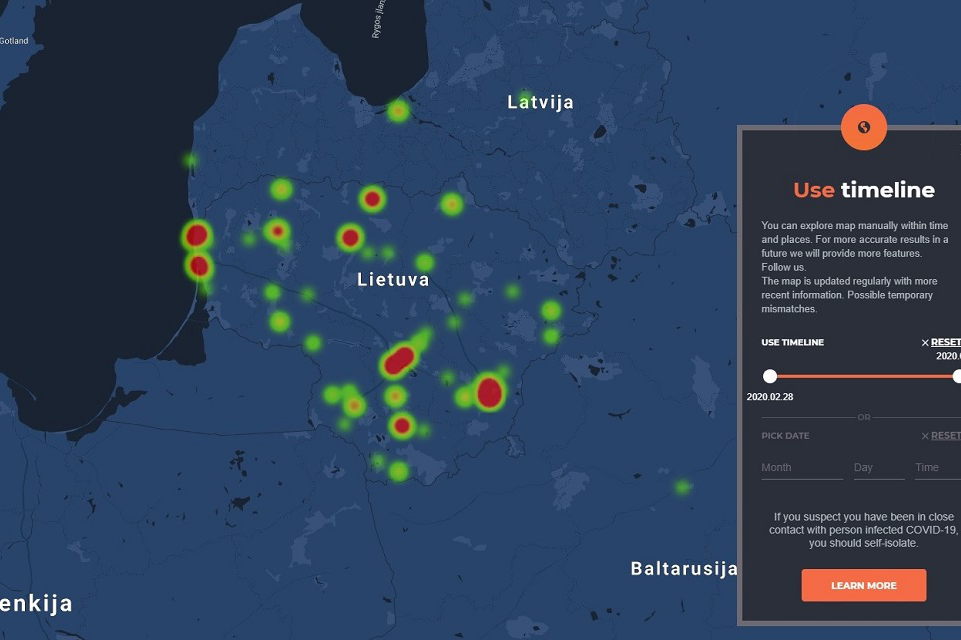Click the middle of the orange timeline track

864,376
